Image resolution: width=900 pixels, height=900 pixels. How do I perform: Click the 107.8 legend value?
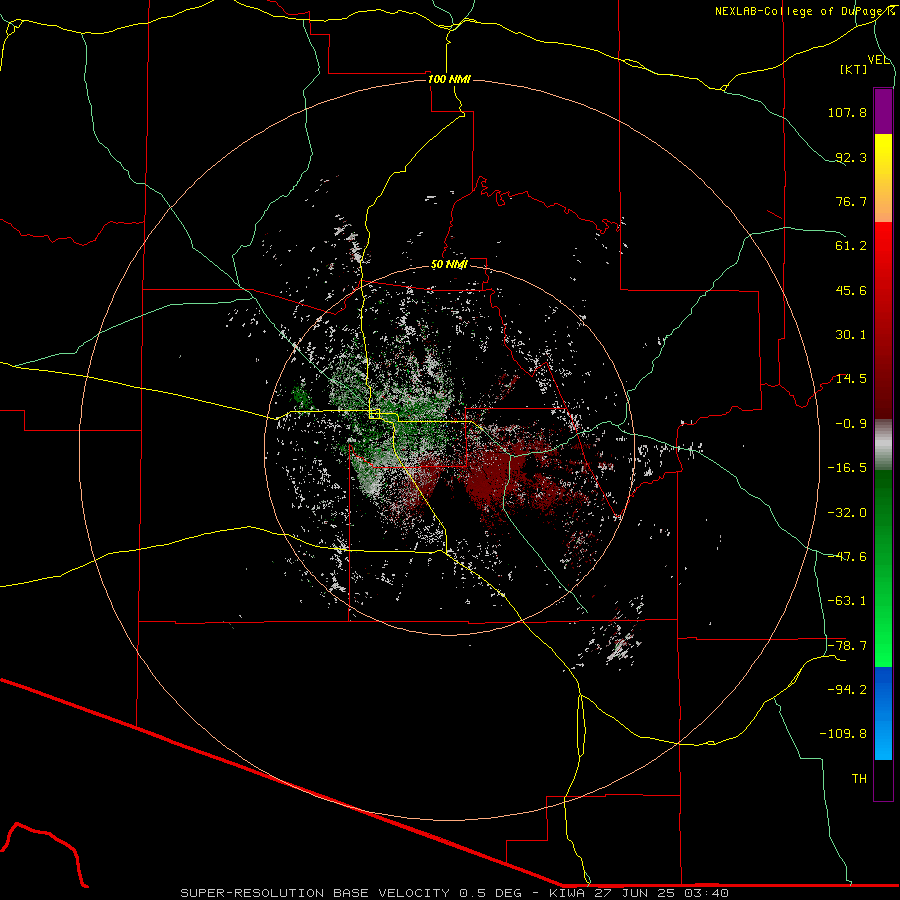click(x=847, y=112)
